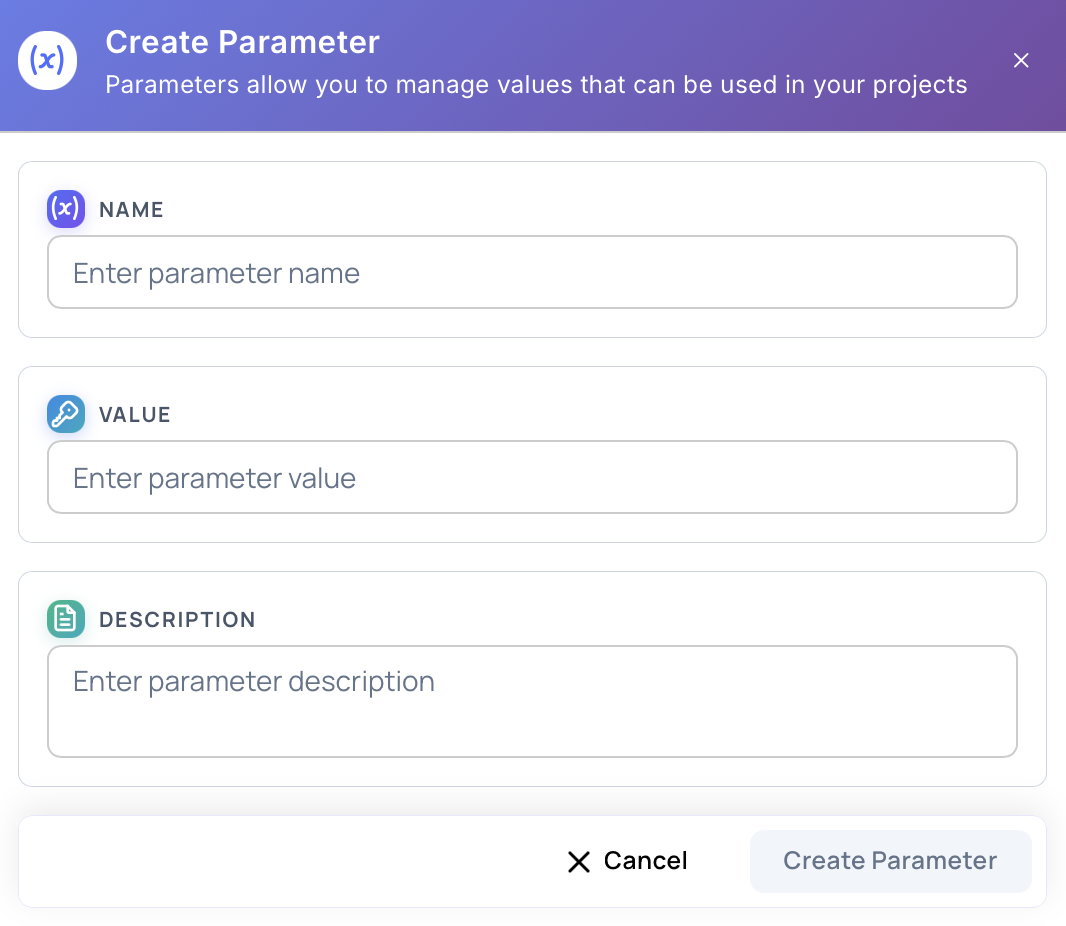Click the Create Parameter dialog title
Viewport: 1066px width, 926px height.
[243, 42]
